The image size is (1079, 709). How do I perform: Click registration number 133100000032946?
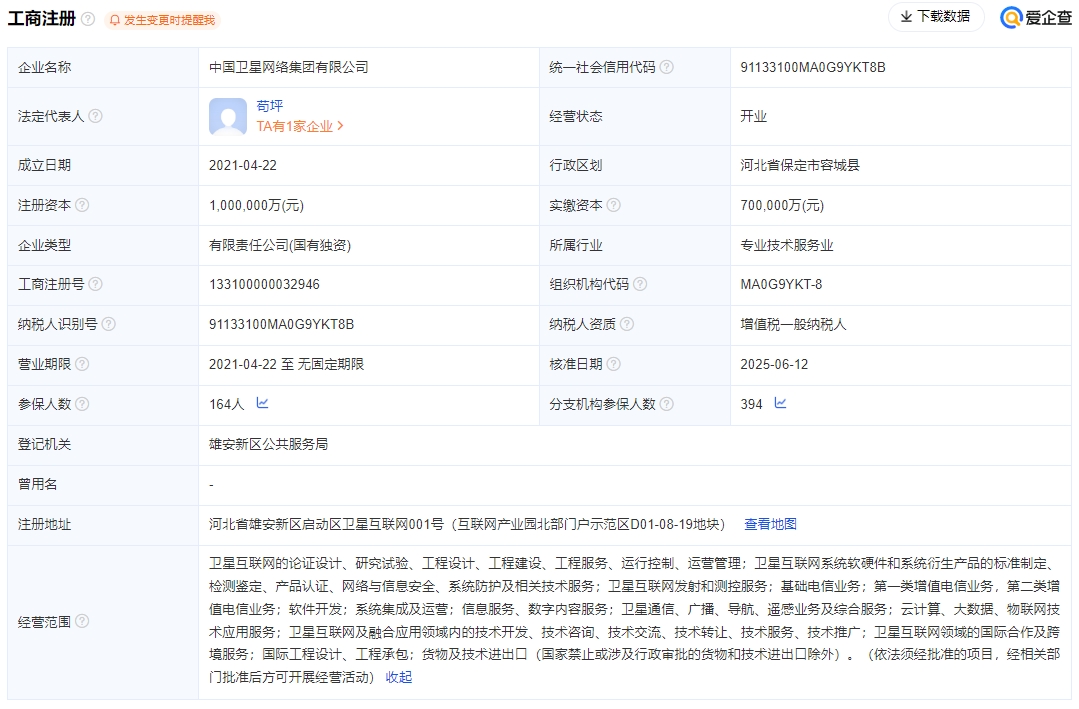264,284
